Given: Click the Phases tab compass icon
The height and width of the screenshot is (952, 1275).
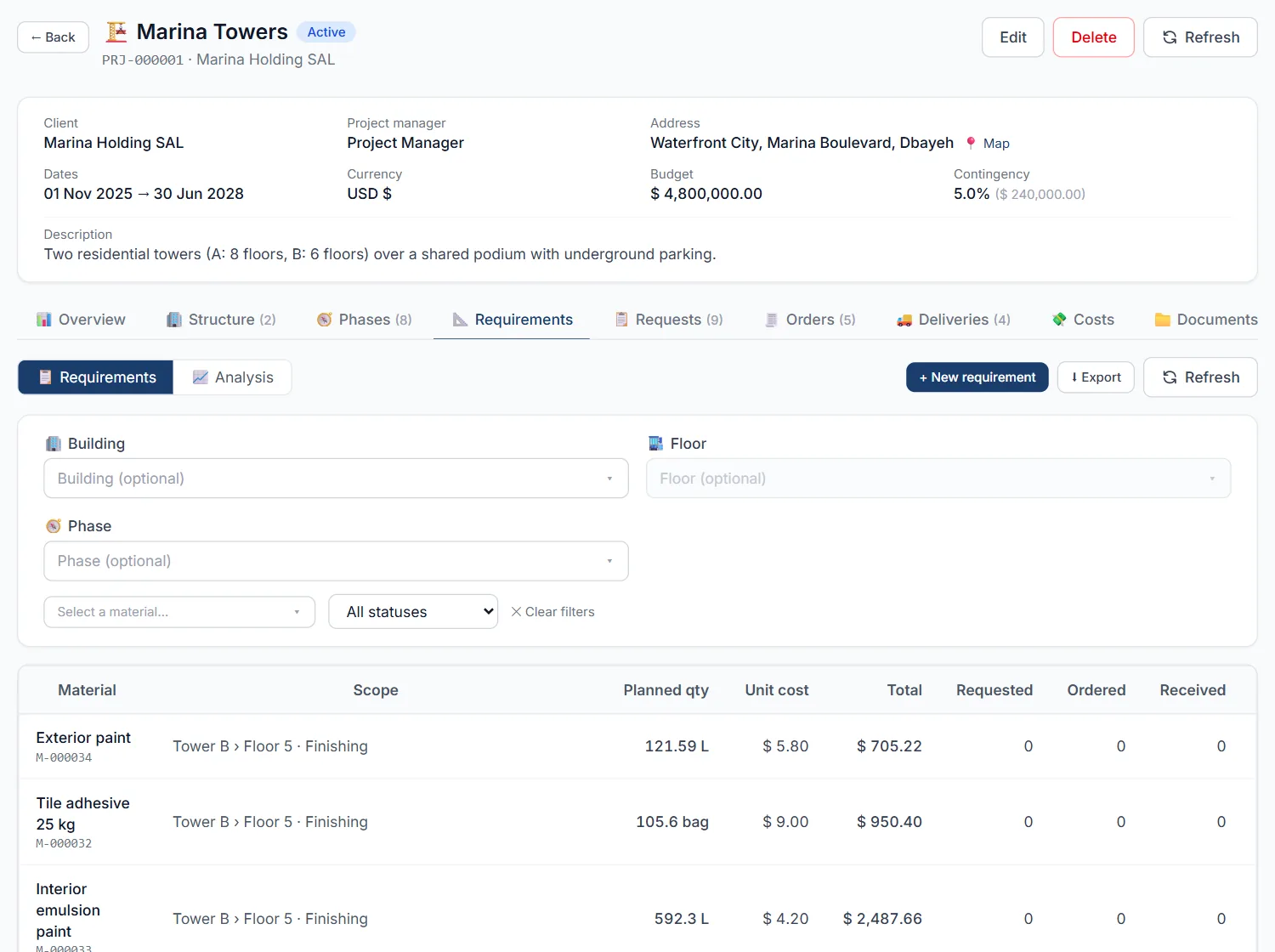Looking at the screenshot, I should click(325, 320).
